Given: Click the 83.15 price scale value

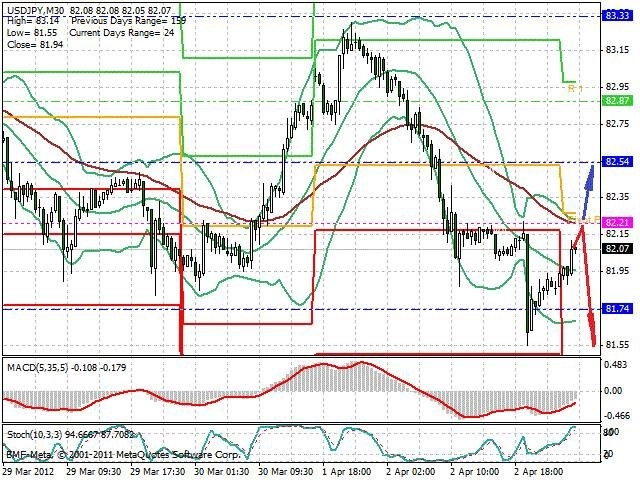Looking at the screenshot, I should tap(617, 50).
